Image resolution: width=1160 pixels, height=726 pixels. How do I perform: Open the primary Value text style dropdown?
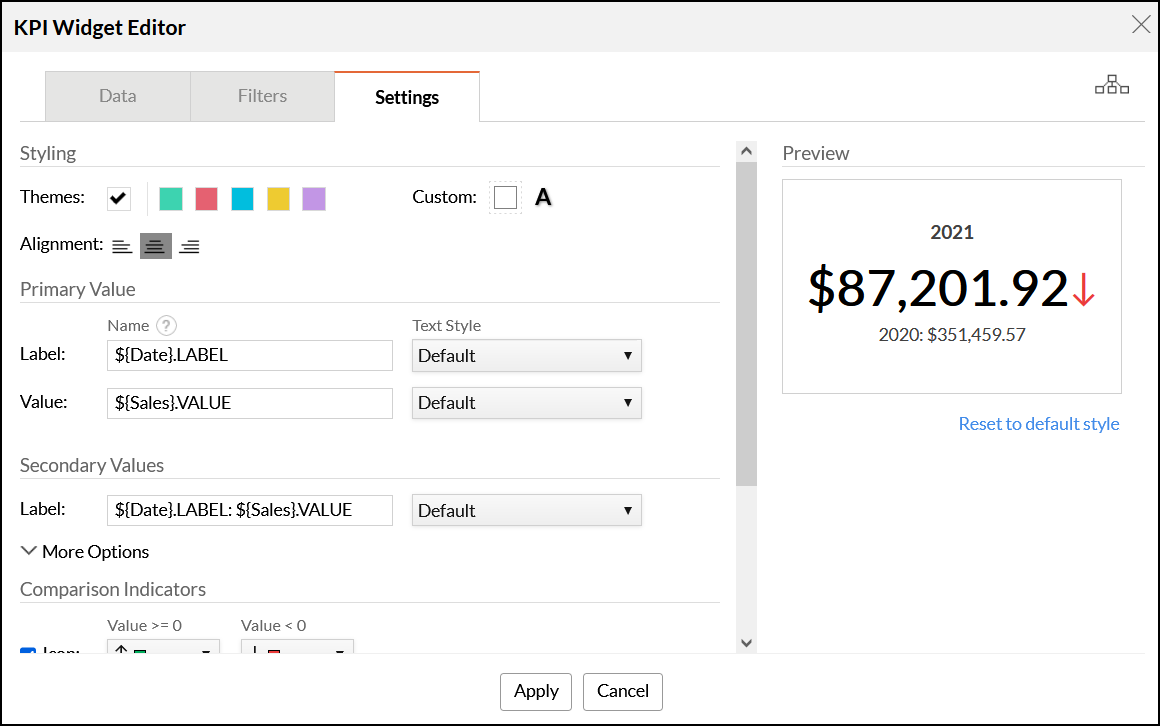pos(526,403)
